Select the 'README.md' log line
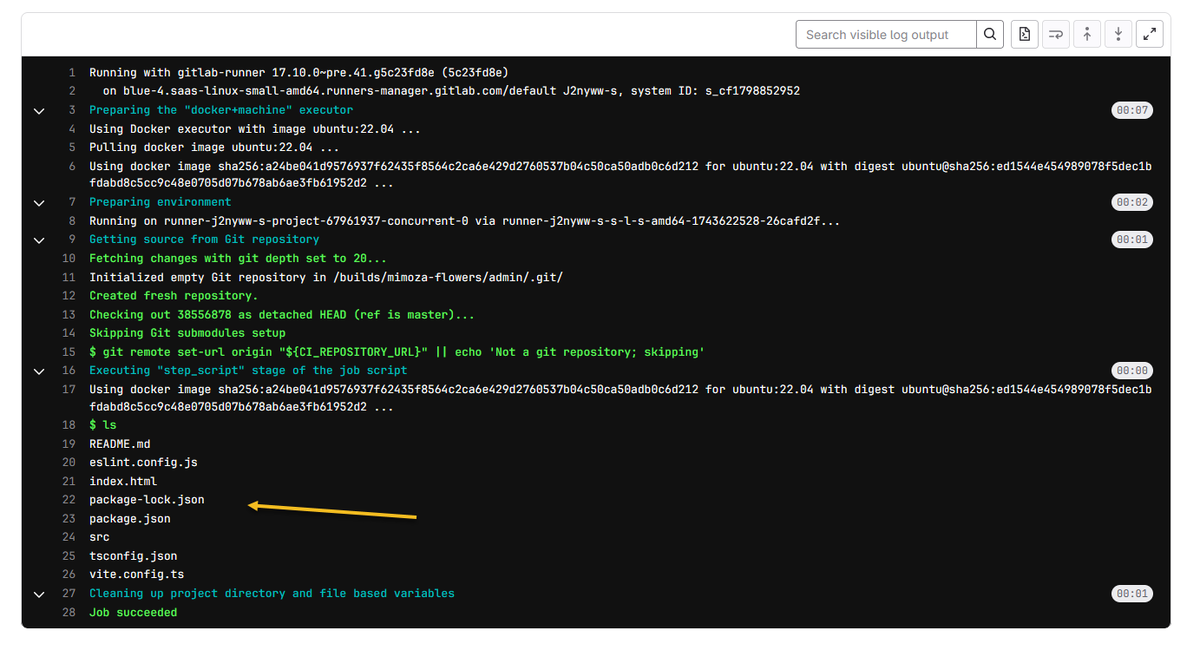The image size is (1200, 657). click(120, 444)
